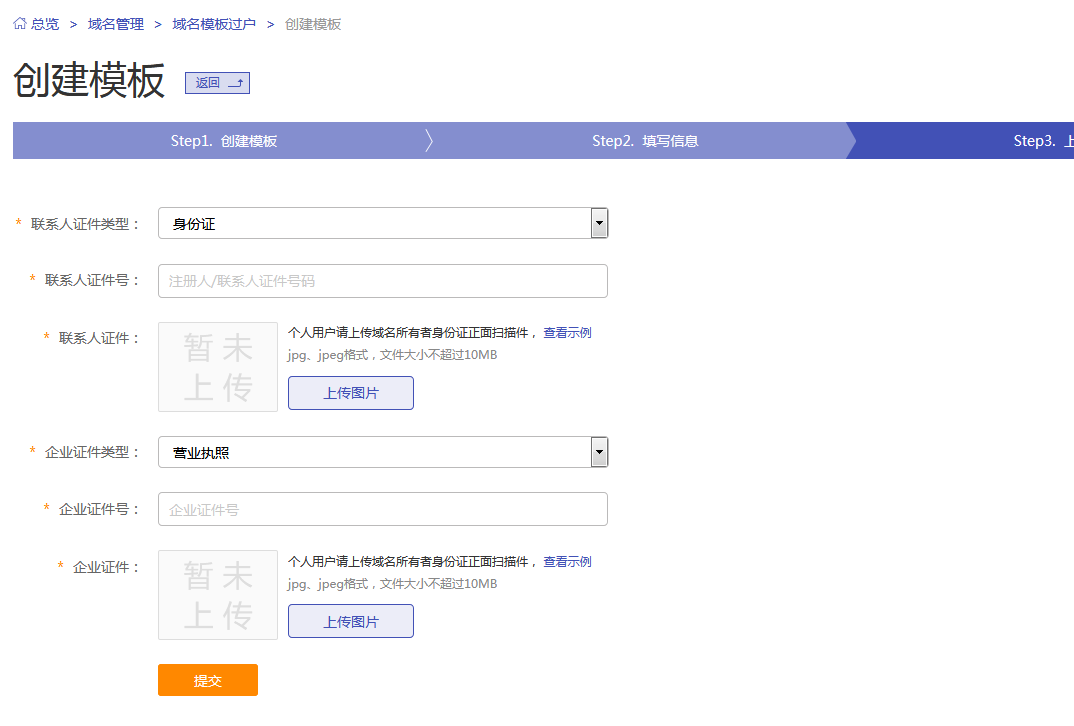Expand the 联系人证件类型 dropdown showing 身份证
The width and height of the screenshot is (1074, 726).
(x=383, y=224)
